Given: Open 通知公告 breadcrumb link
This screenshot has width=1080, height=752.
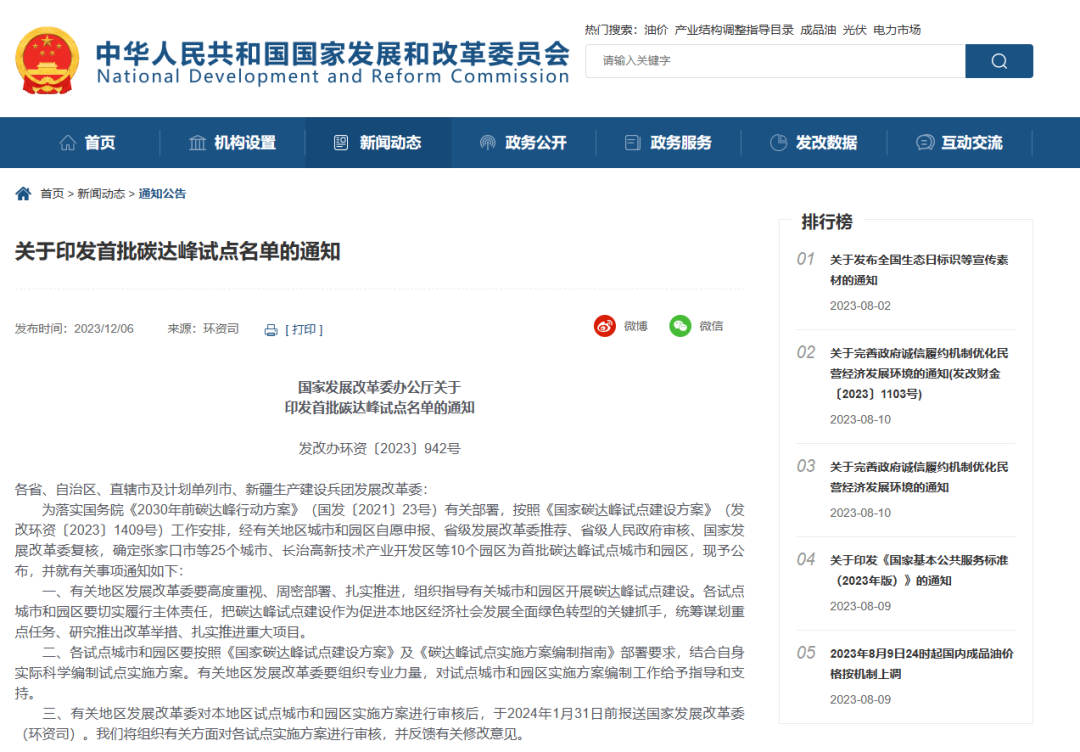Looking at the screenshot, I should [162, 194].
